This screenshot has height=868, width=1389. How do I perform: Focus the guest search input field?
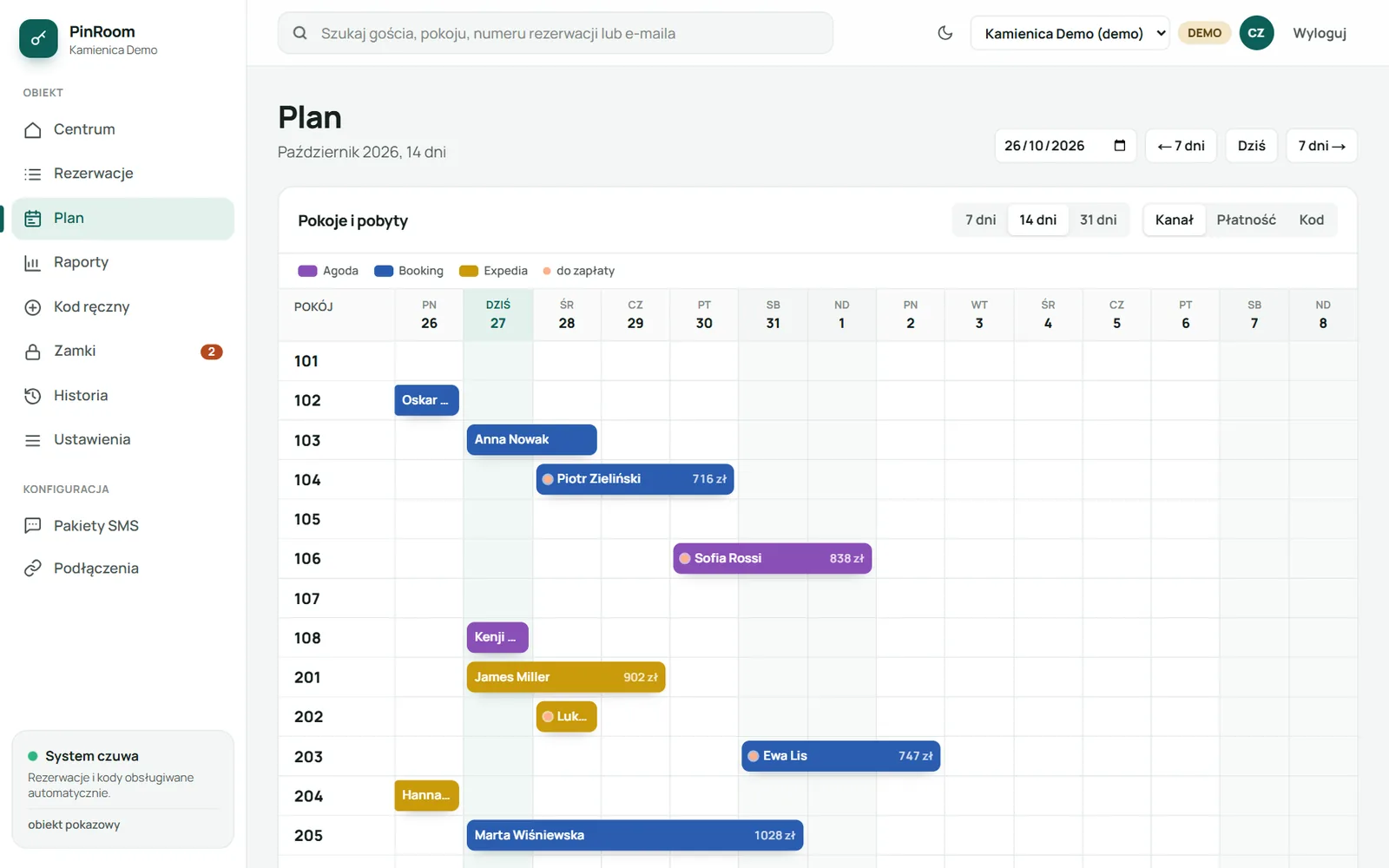[556, 33]
